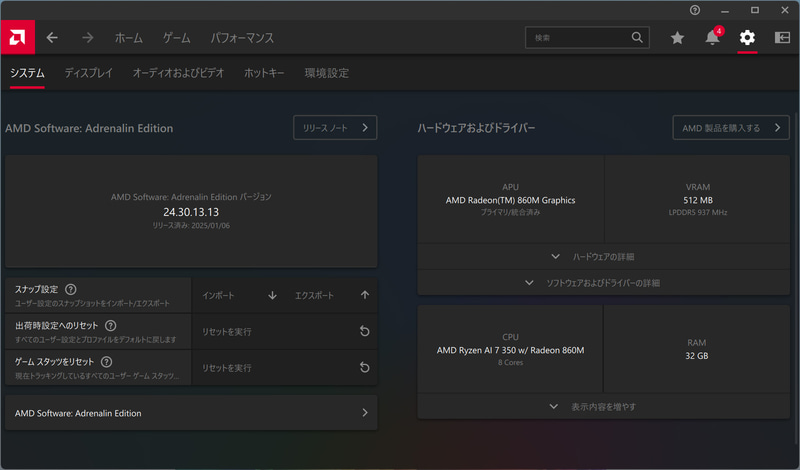Click reset icon for factory settings row
This screenshot has height=470, width=800.
pyautogui.click(x=364, y=331)
